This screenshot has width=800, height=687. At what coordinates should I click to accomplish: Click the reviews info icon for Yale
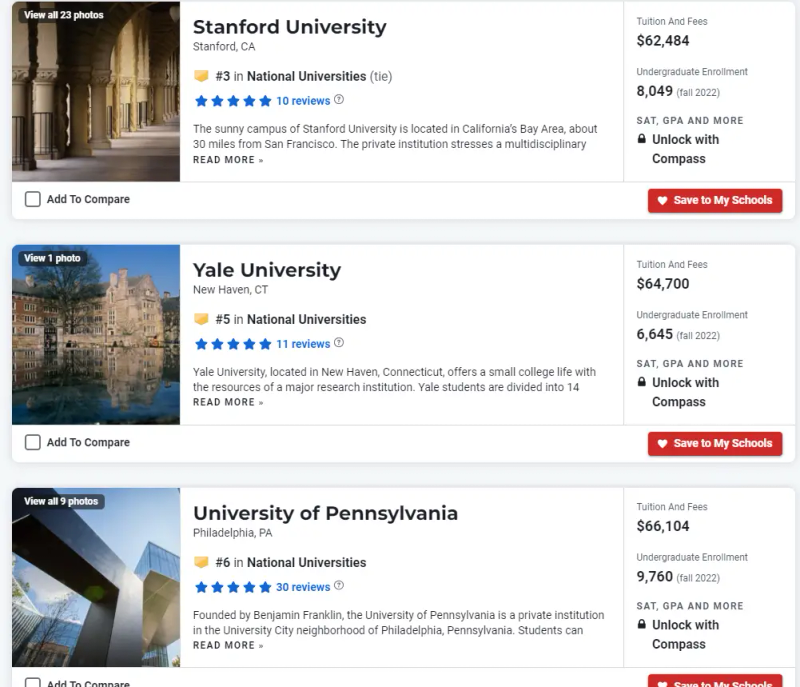339,343
